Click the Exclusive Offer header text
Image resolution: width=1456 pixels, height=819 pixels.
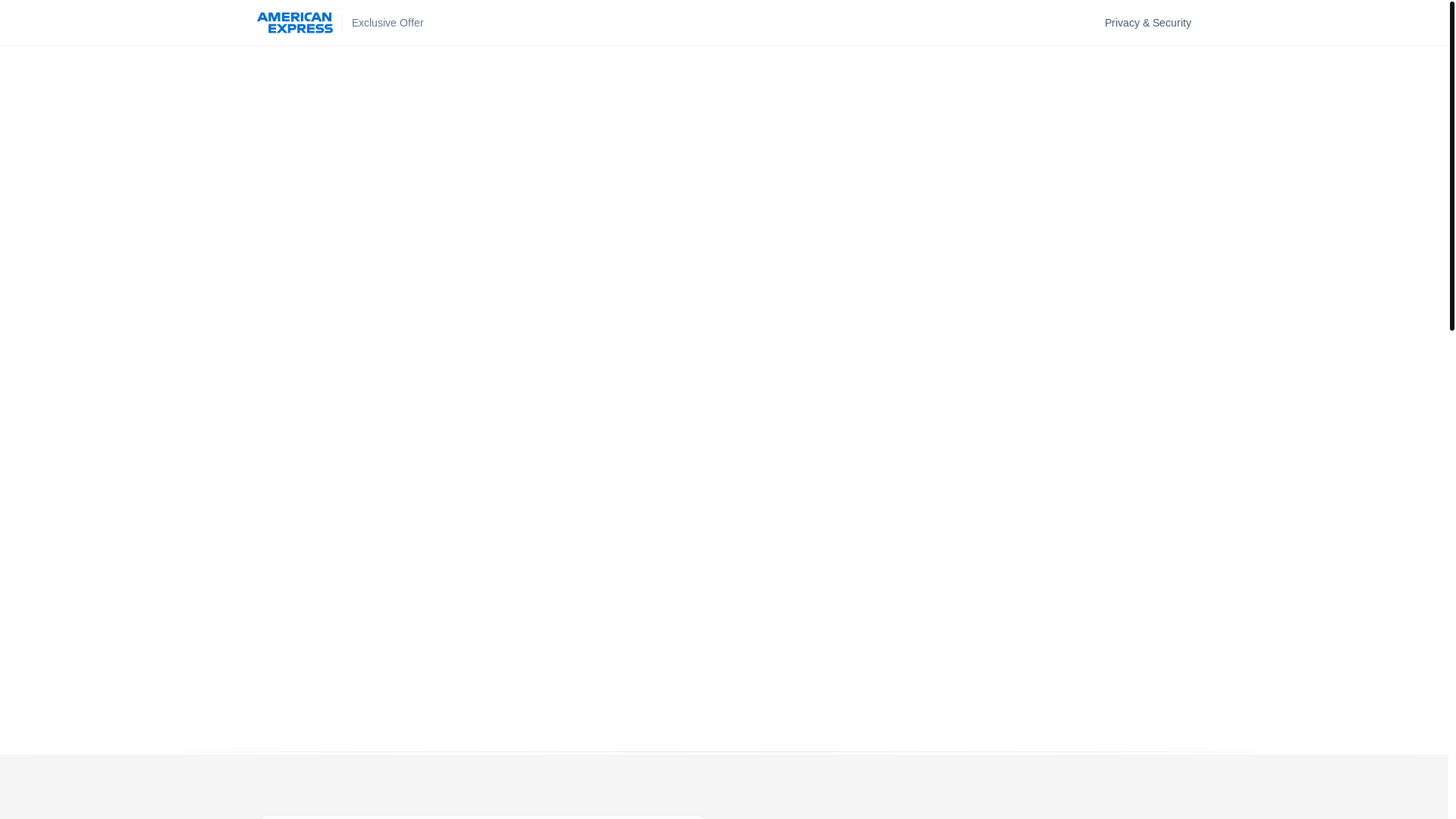click(x=388, y=23)
